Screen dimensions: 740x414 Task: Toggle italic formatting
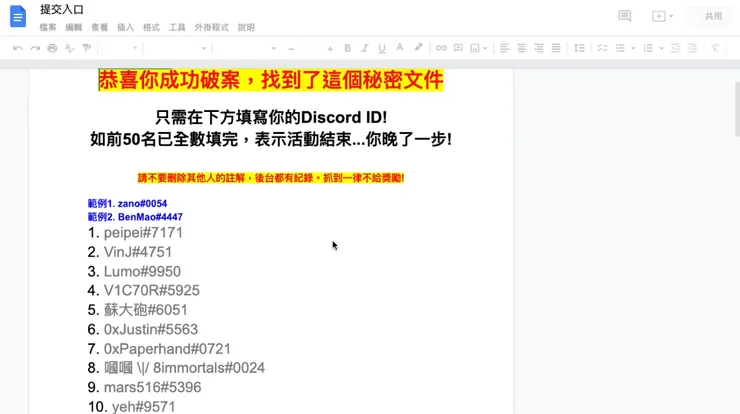[x=364, y=48]
